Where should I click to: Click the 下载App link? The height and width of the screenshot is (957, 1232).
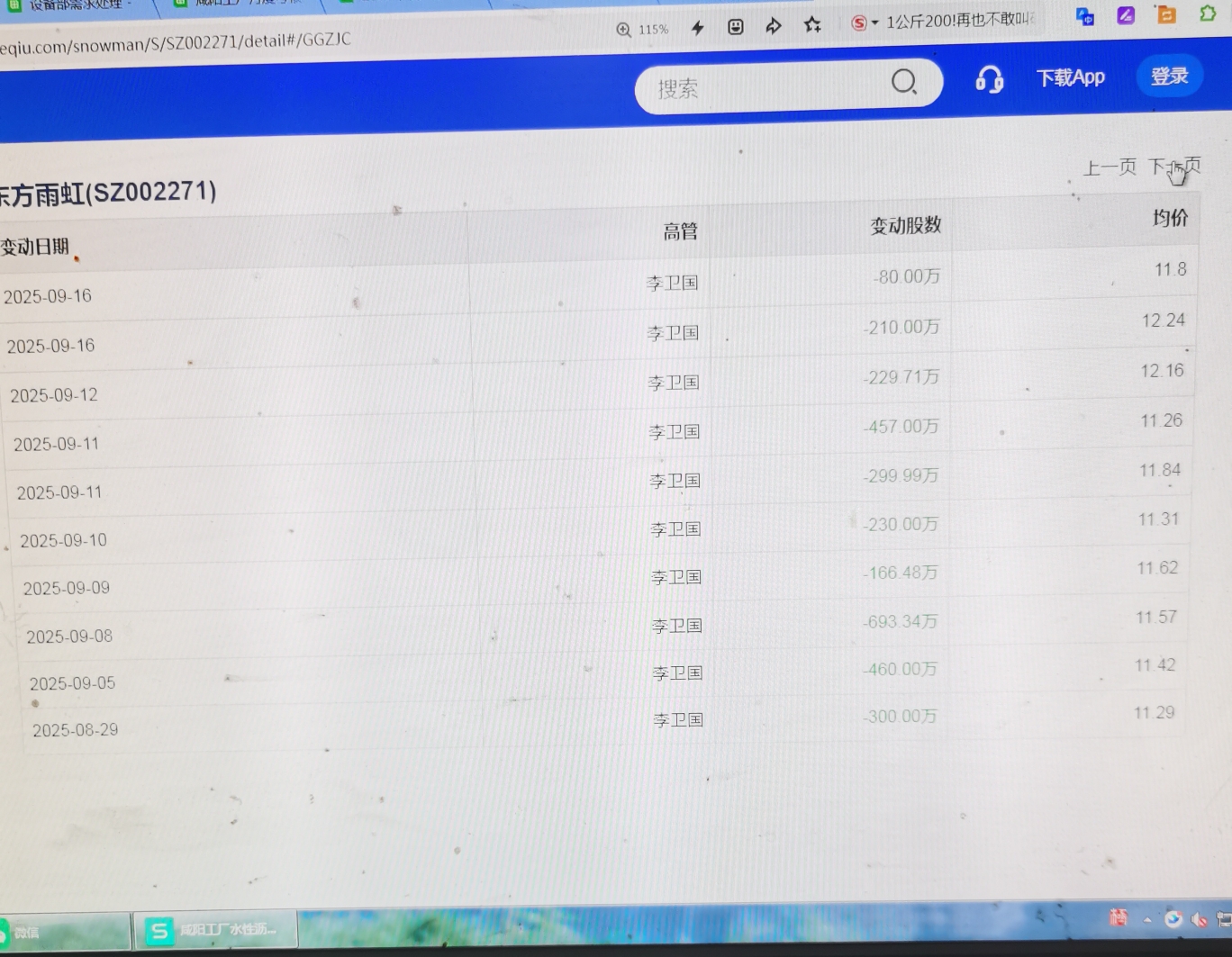click(x=1070, y=77)
